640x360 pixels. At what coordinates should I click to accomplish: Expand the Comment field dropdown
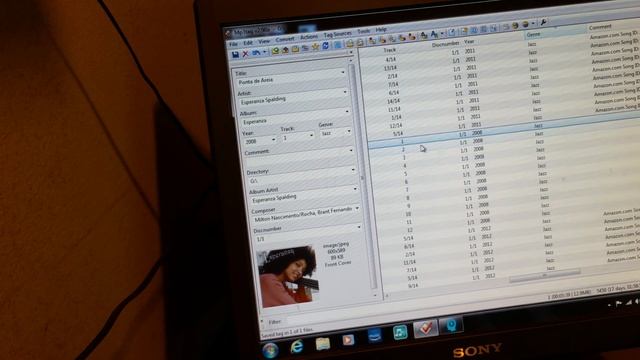351,151
